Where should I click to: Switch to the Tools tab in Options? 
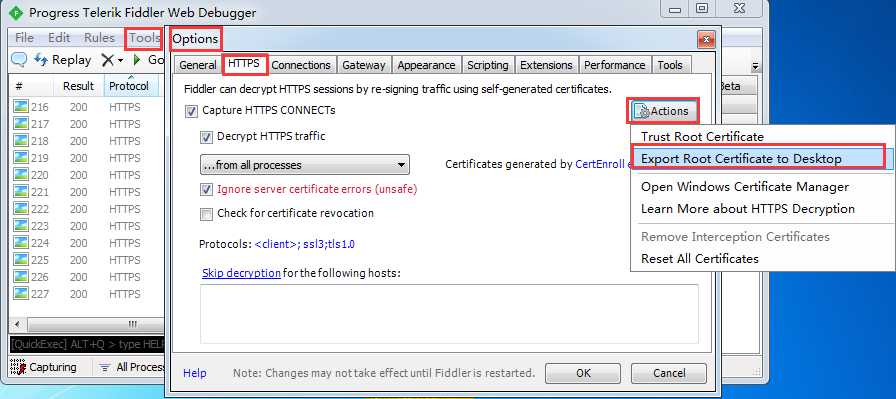pyautogui.click(x=670, y=65)
